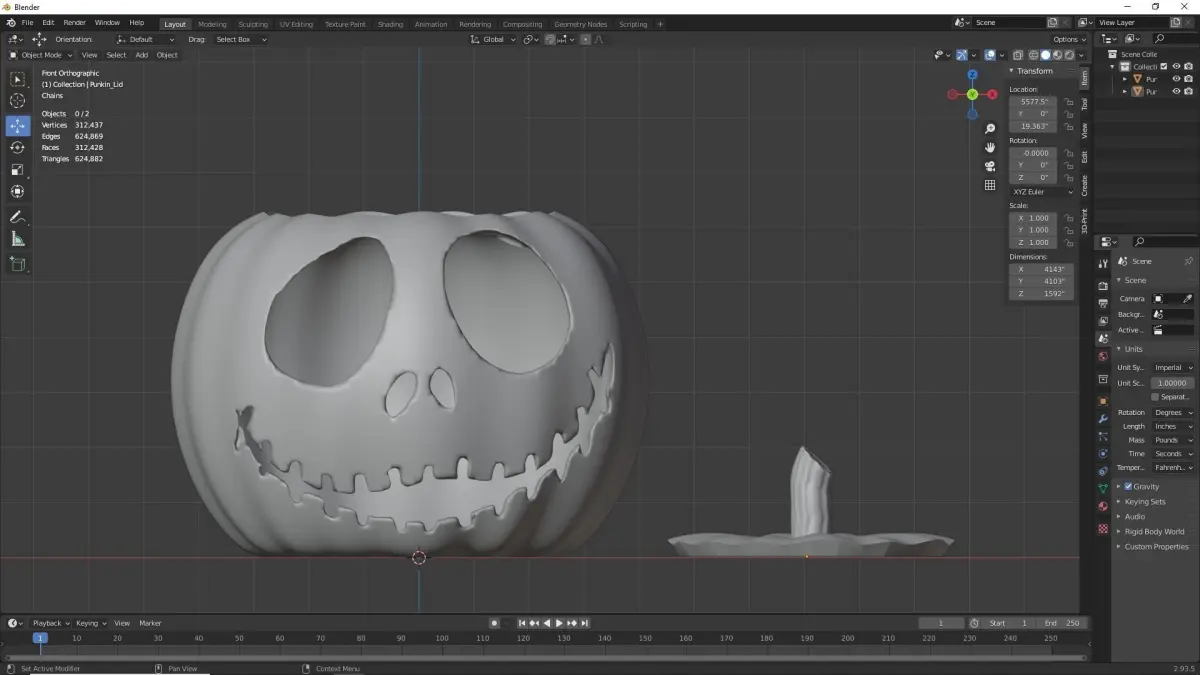1200x675 pixels.
Task: Activate the Transform tool
Action: [x=17, y=192]
